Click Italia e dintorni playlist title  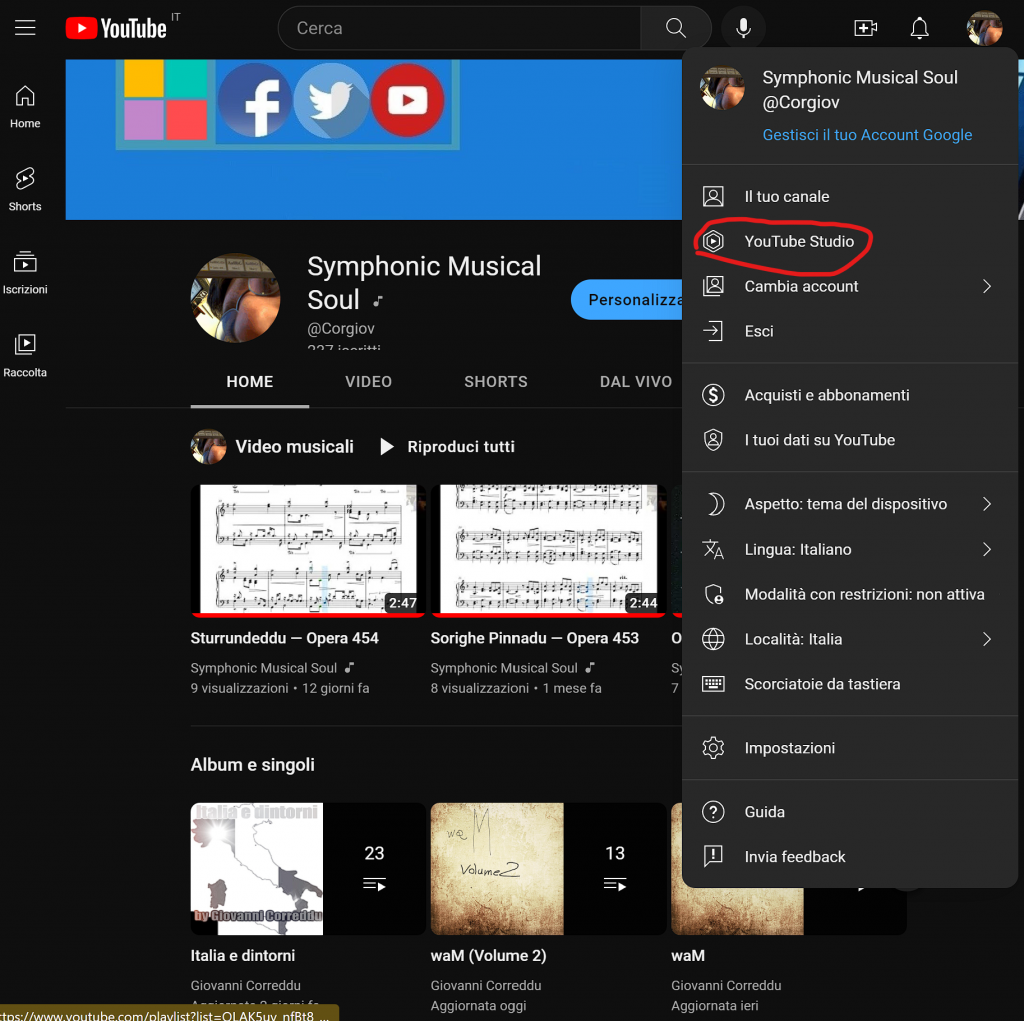[x=242, y=956]
